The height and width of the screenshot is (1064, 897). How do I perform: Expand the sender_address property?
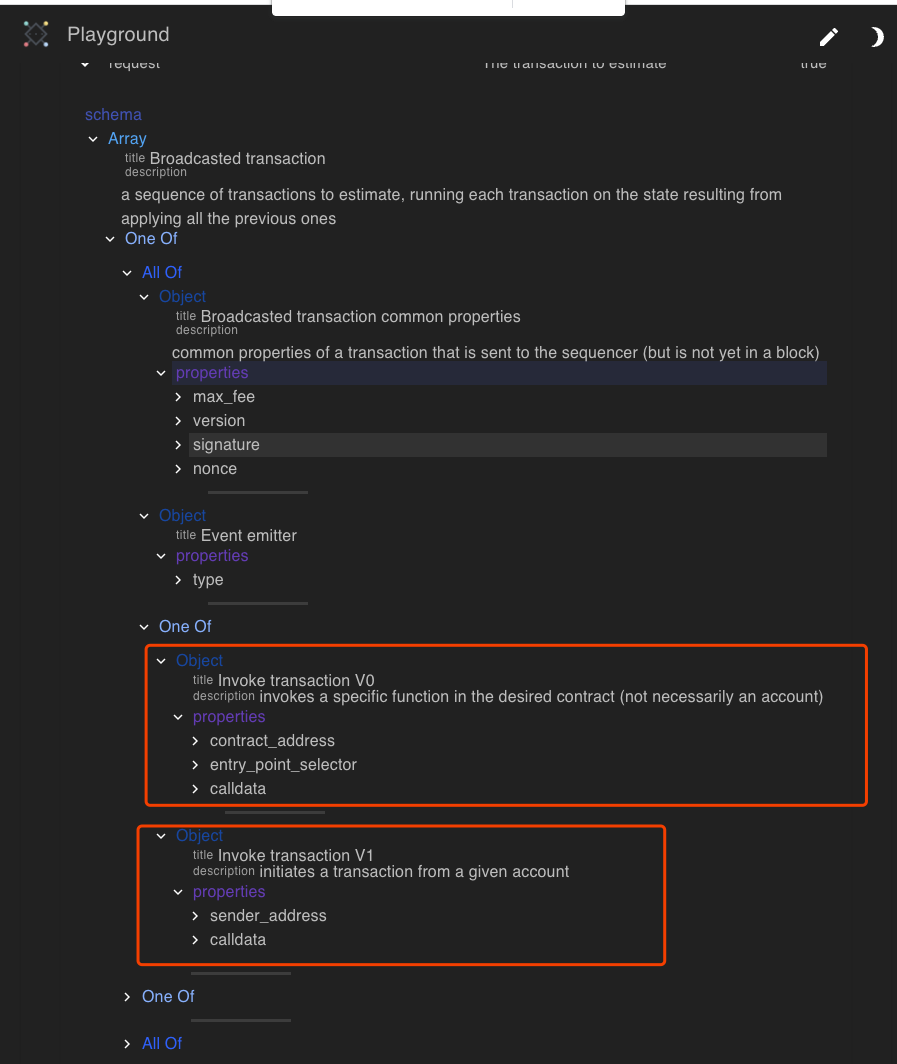tap(194, 915)
